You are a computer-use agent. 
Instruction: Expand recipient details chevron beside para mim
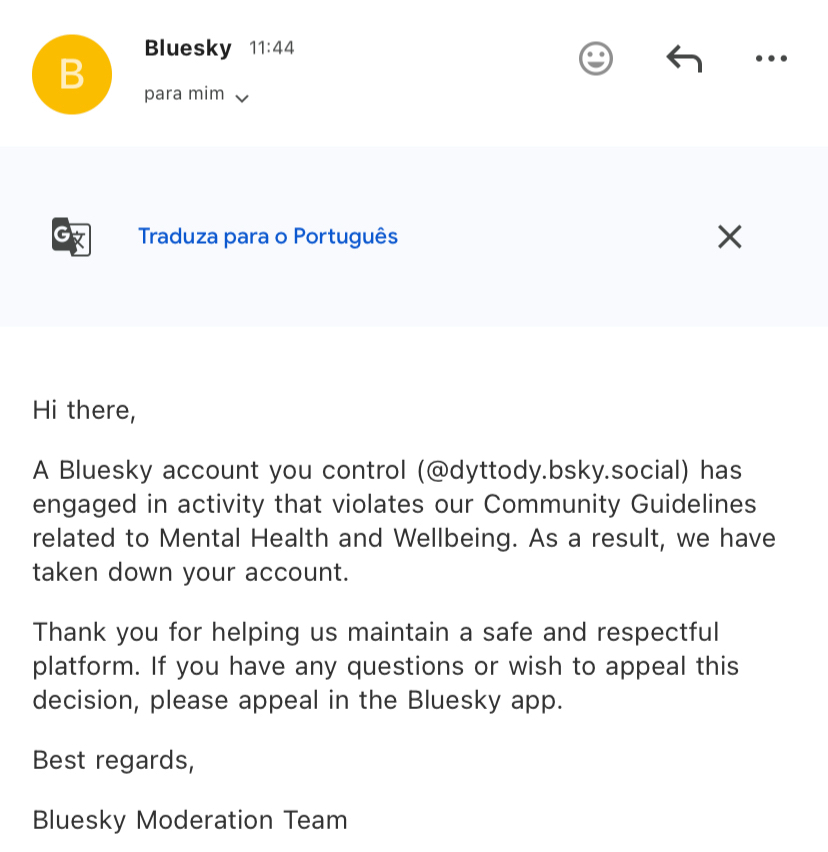pyautogui.click(x=242, y=98)
